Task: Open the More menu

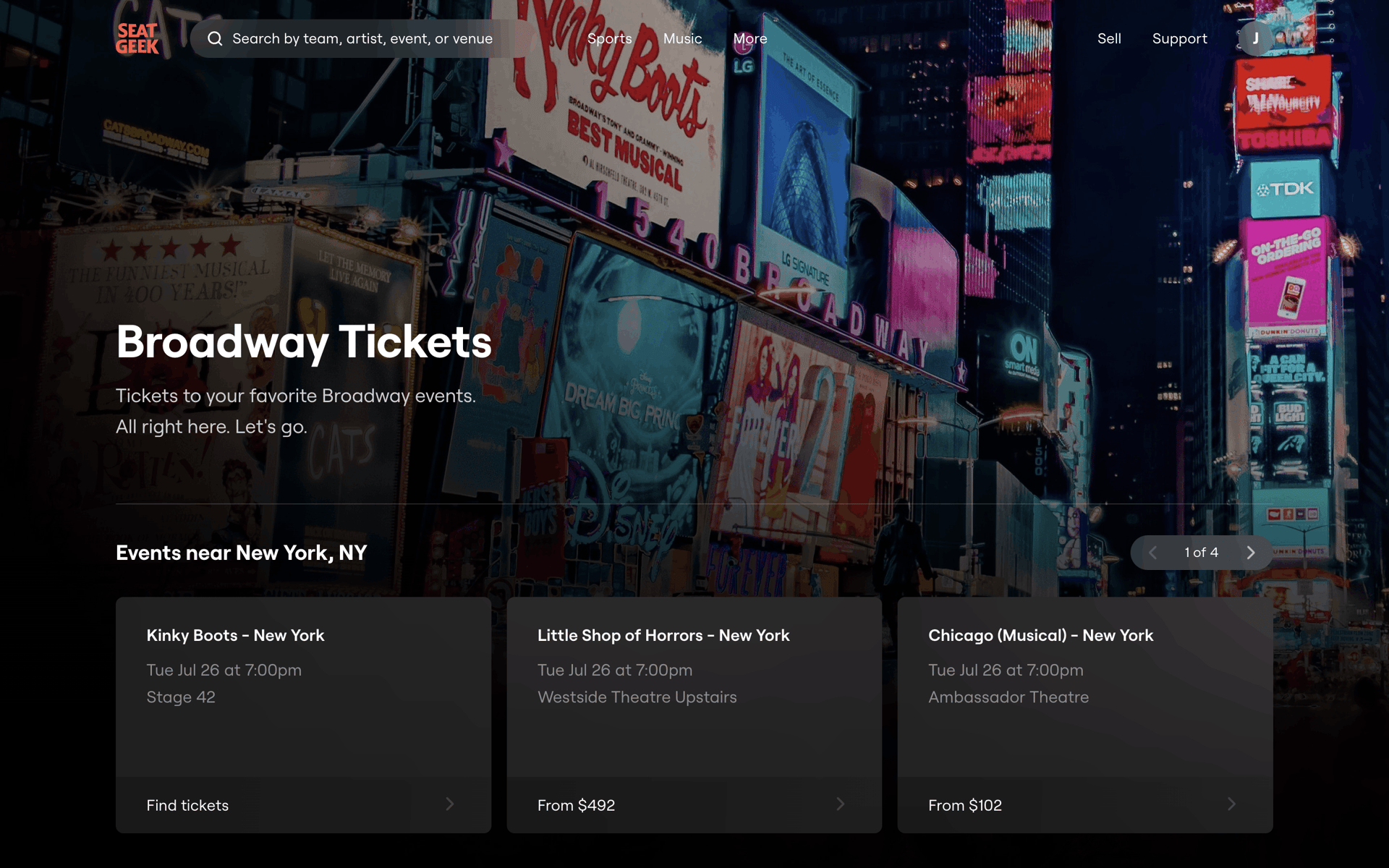Action: [750, 39]
